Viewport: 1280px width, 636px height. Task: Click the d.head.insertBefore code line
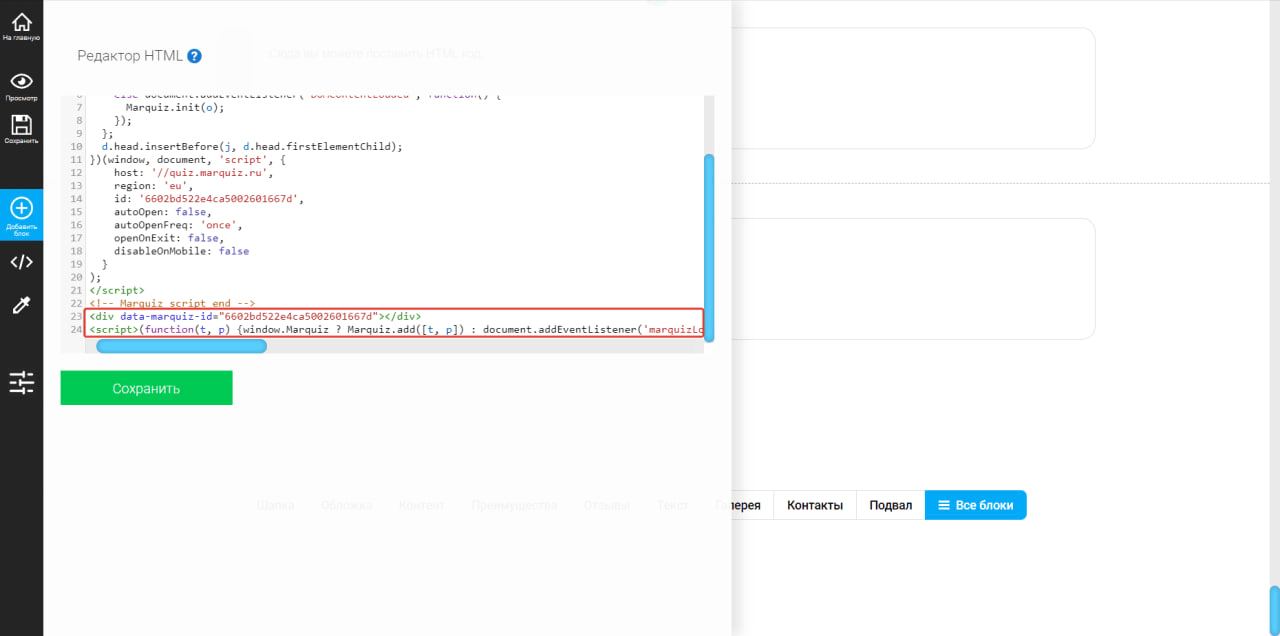252,146
